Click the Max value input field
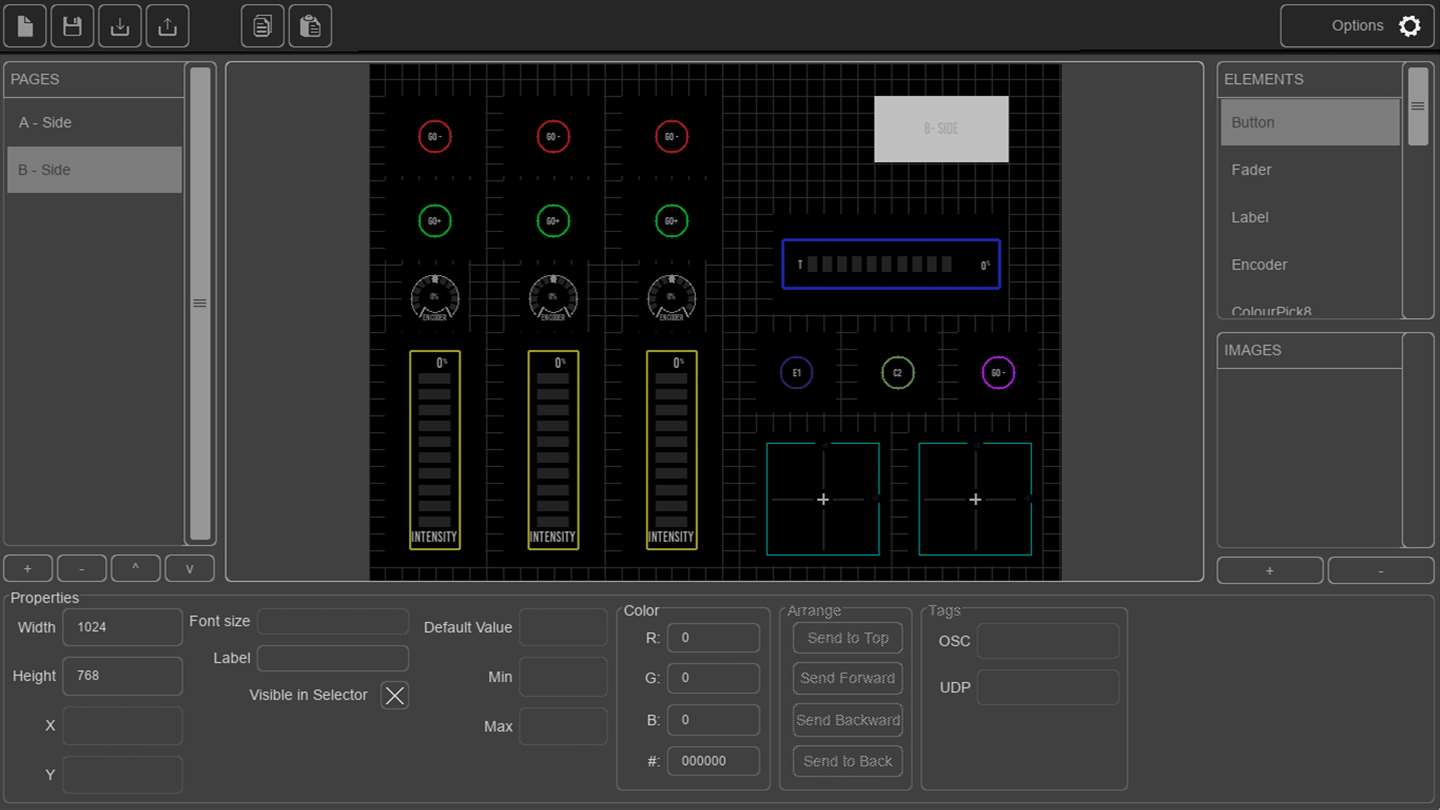 click(563, 726)
